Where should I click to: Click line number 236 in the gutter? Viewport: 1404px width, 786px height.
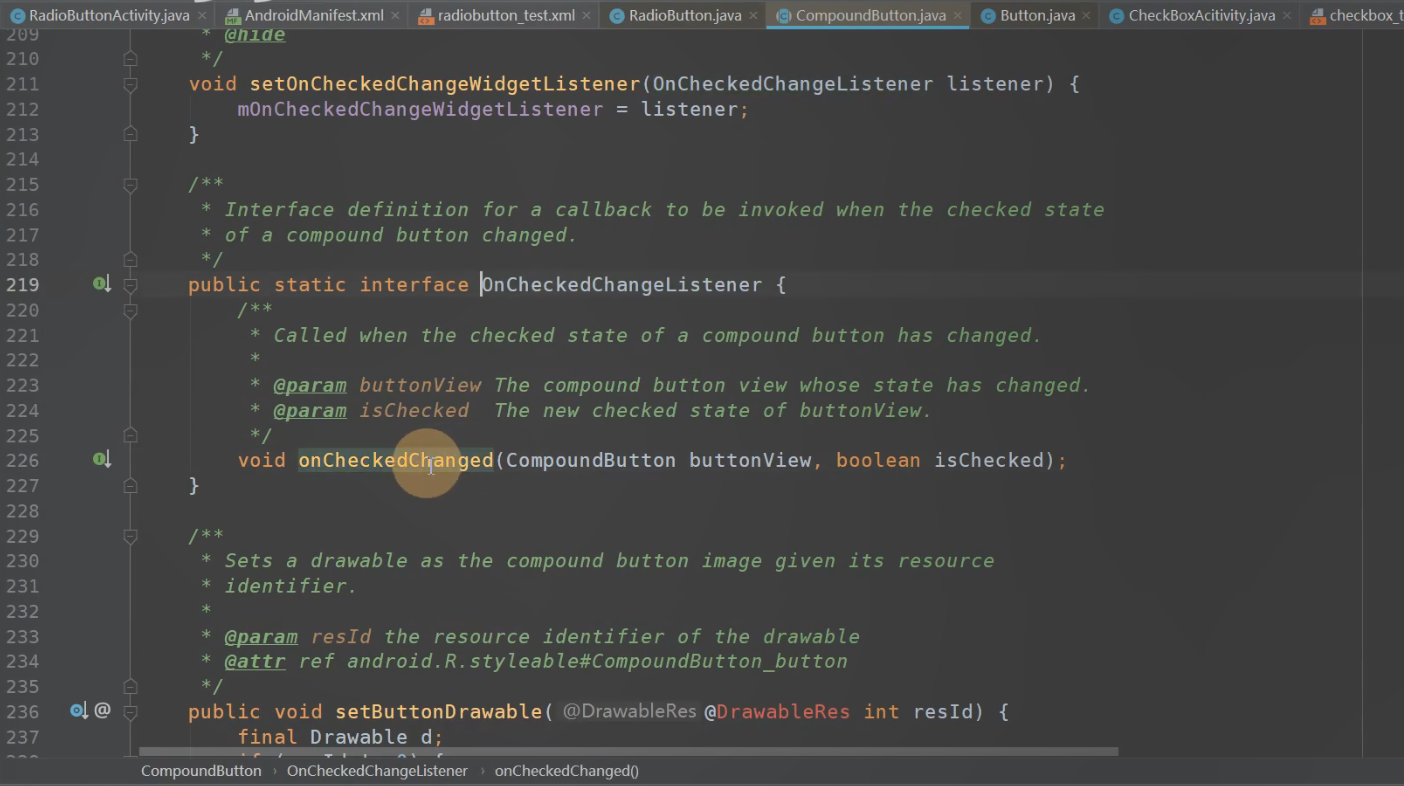[x=22, y=712]
